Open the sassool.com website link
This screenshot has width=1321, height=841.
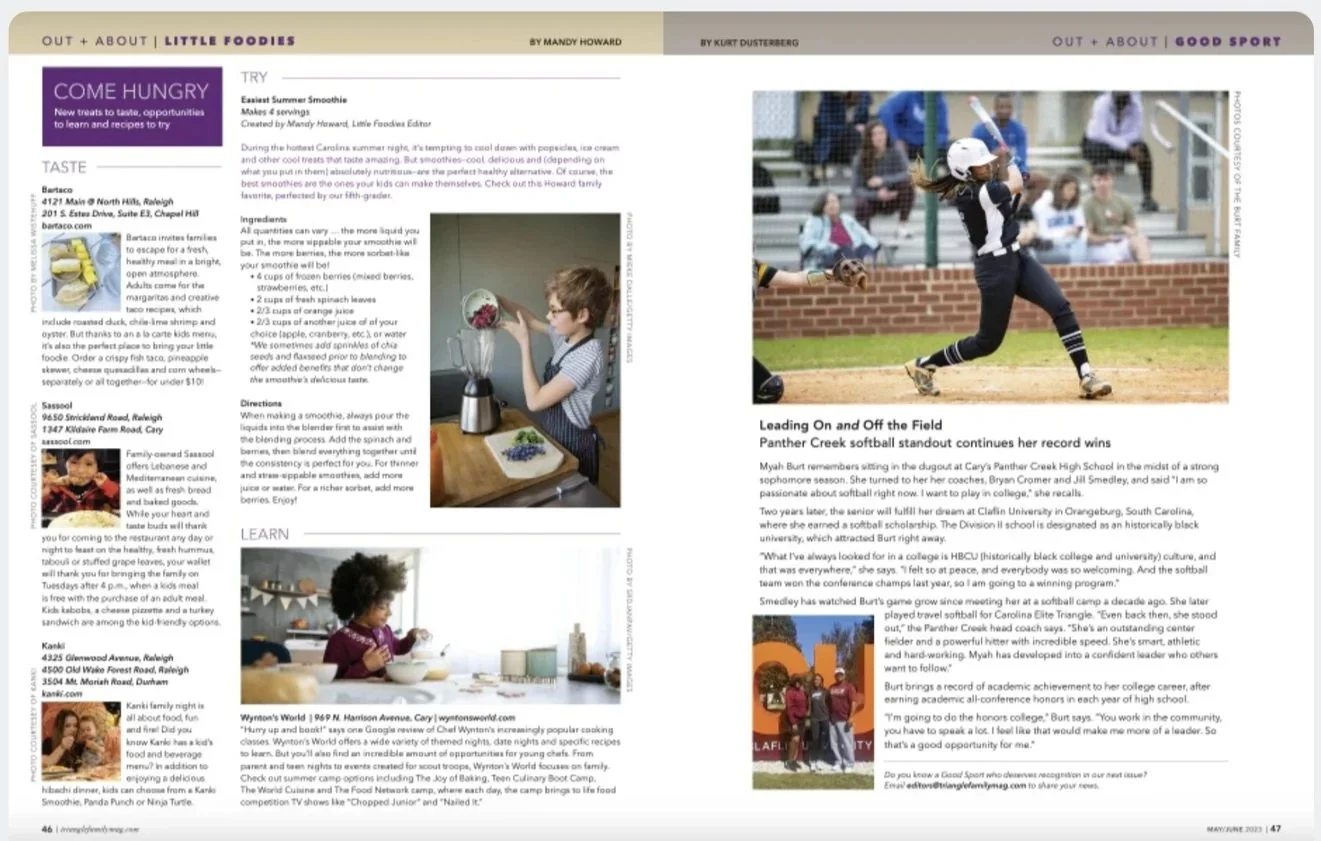[65, 441]
